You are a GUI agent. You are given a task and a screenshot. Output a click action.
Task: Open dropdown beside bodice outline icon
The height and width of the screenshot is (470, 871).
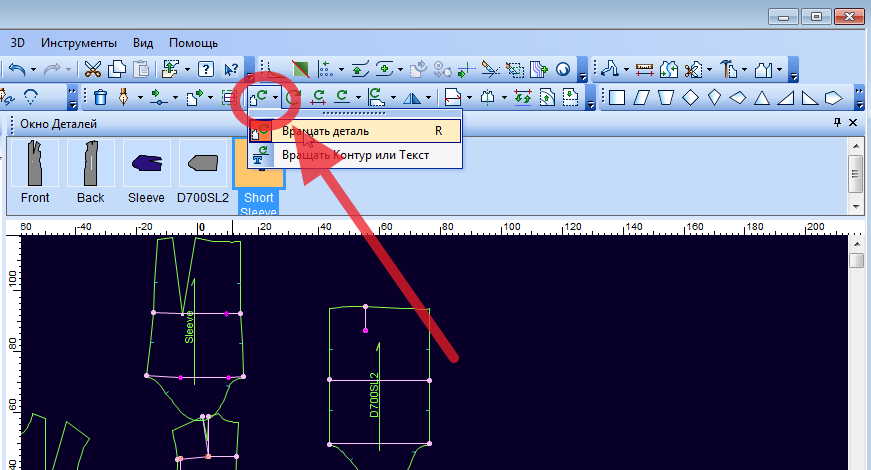[x=779, y=70]
